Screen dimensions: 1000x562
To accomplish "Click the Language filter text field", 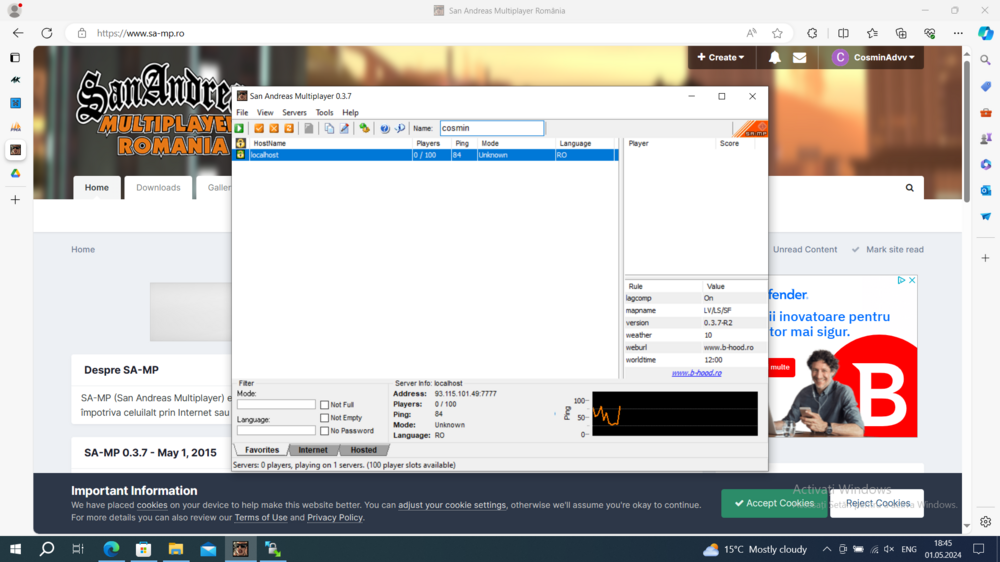I will point(276,431).
